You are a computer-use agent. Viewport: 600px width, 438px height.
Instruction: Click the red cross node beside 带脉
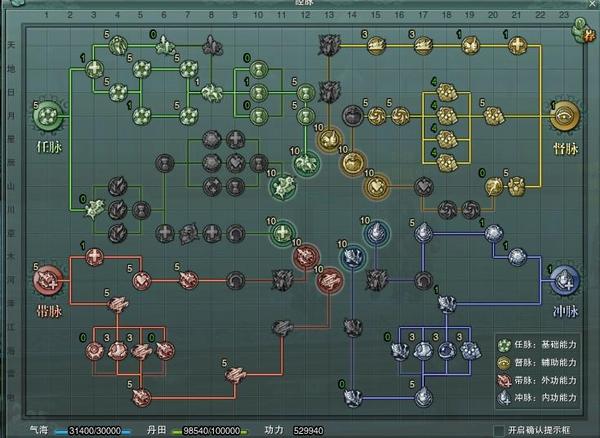93,257
